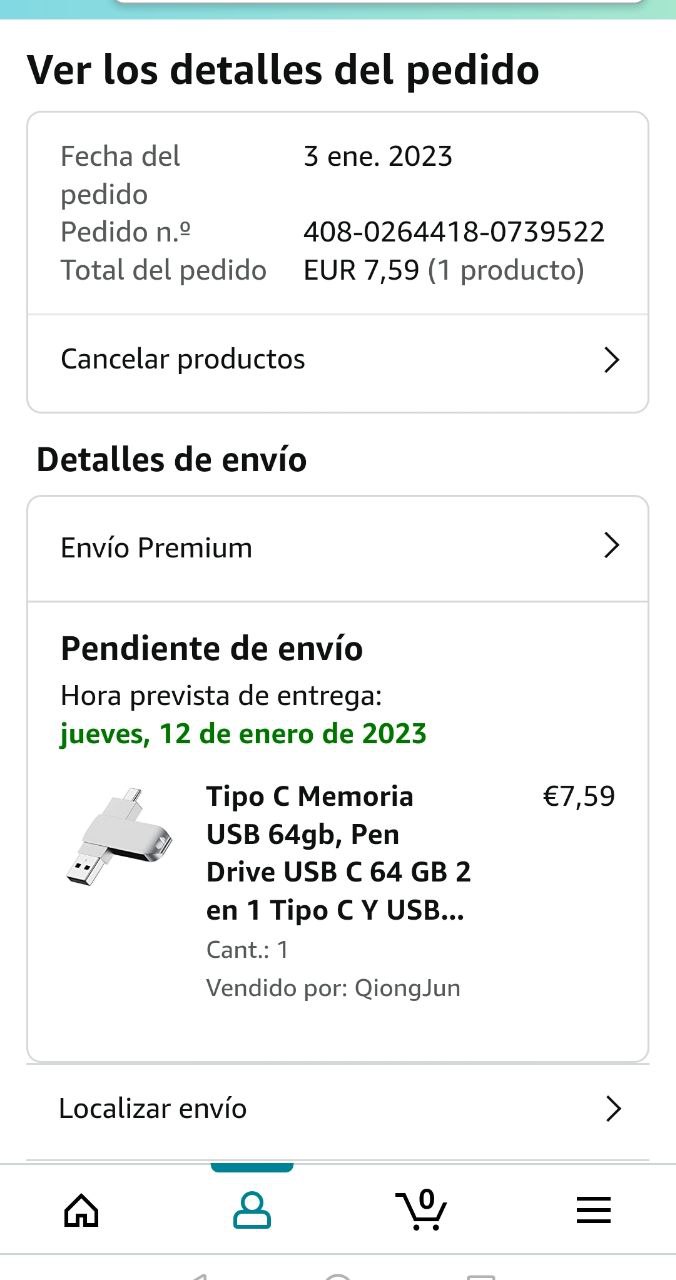Open the hamburger menu icon

coord(593,1211)
